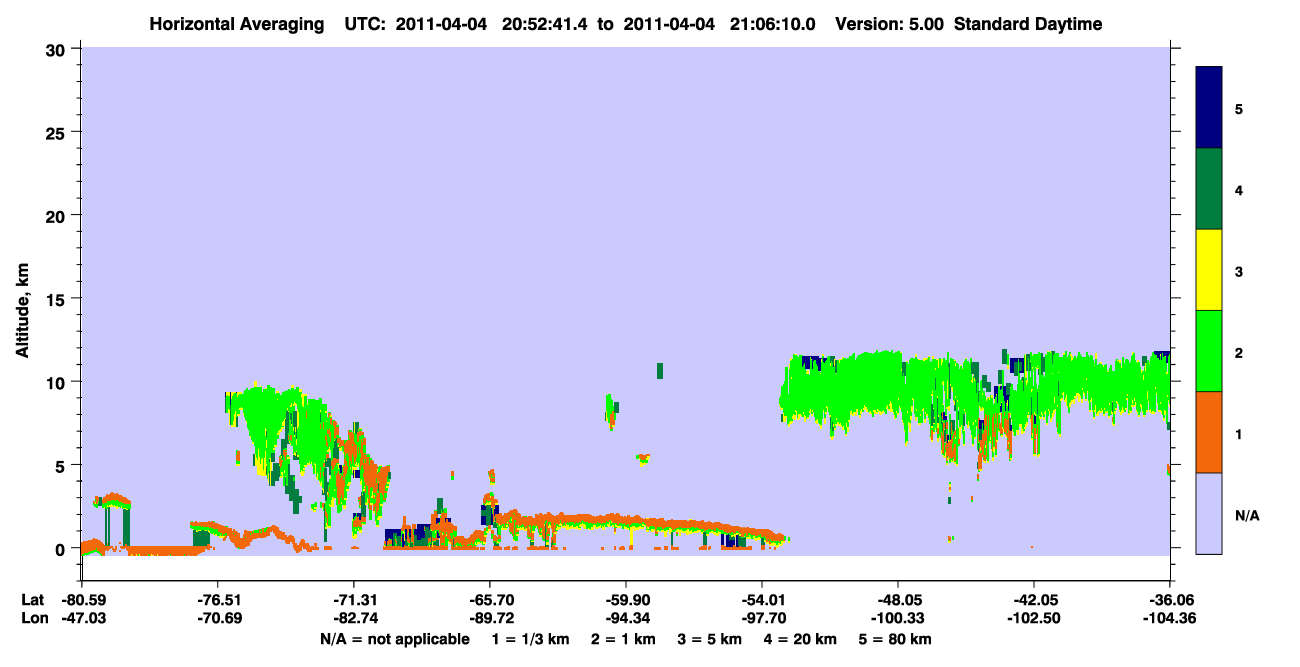The image size is (1300, 667).
Task: Click the longitude value -89.72
Action: [490, 618]
